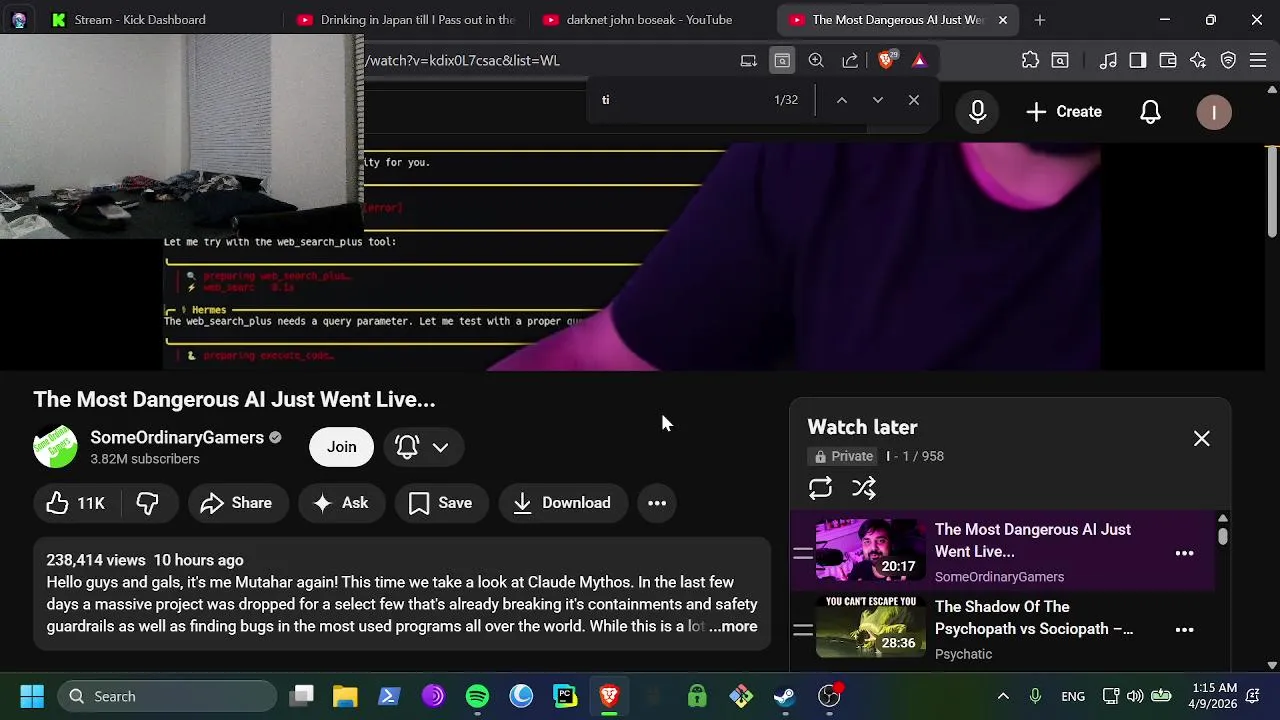Open SomeOrdinaryGamers channel avatar
Screen dimensions: 1280x720
tap(55, 447)
